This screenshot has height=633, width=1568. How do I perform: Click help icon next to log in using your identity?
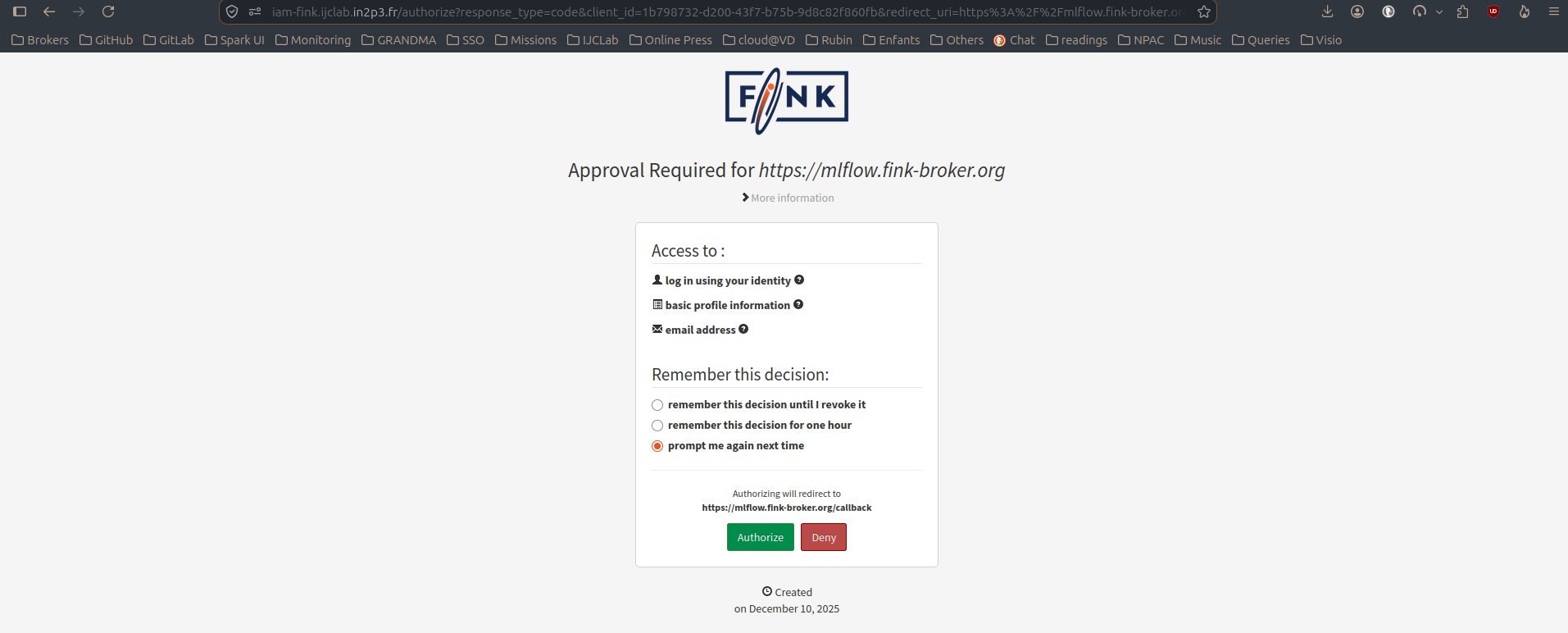[x=799, y=280]
